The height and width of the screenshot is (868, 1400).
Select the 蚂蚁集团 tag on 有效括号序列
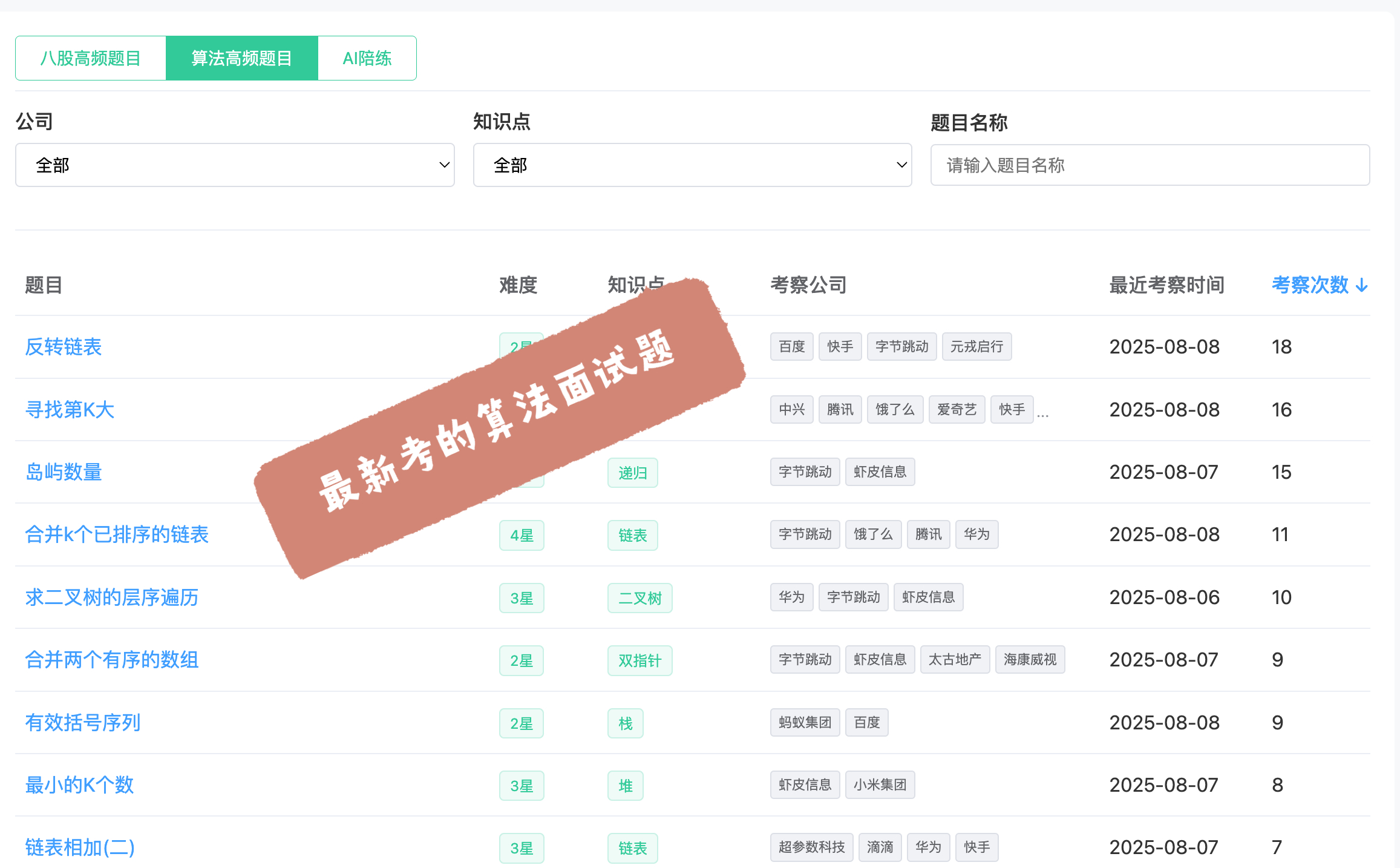805,722
